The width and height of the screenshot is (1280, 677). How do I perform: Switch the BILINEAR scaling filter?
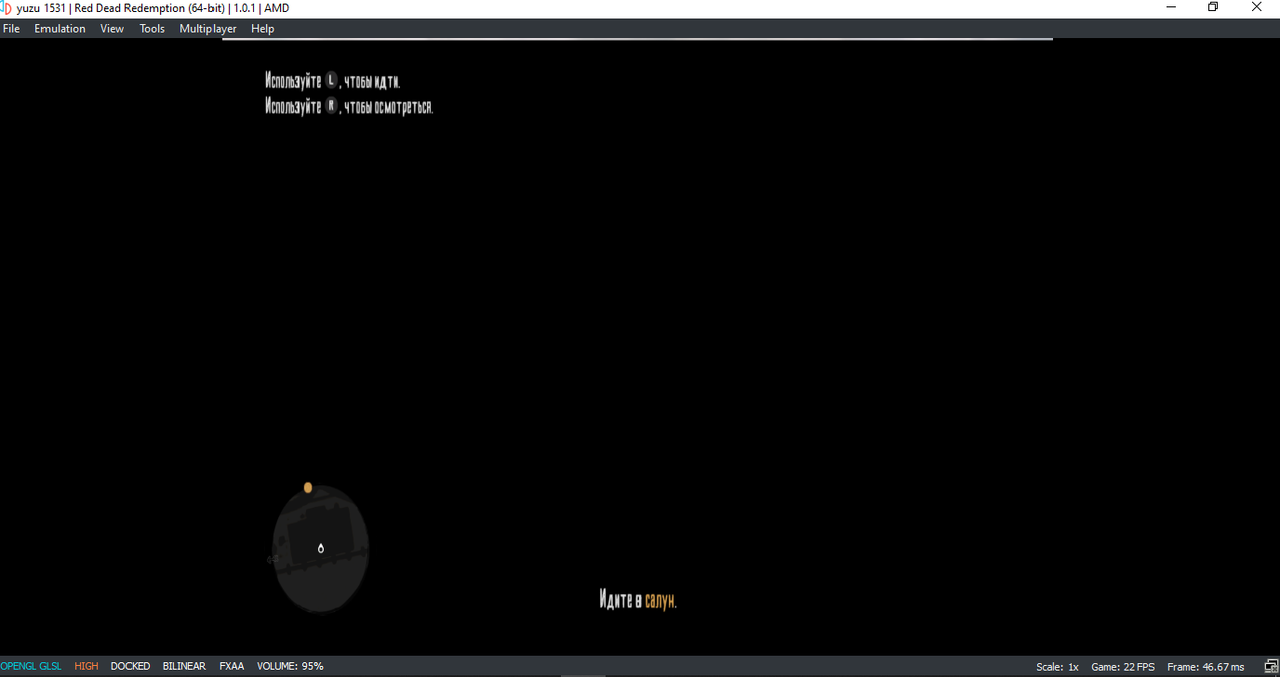(x=184, y=666)
